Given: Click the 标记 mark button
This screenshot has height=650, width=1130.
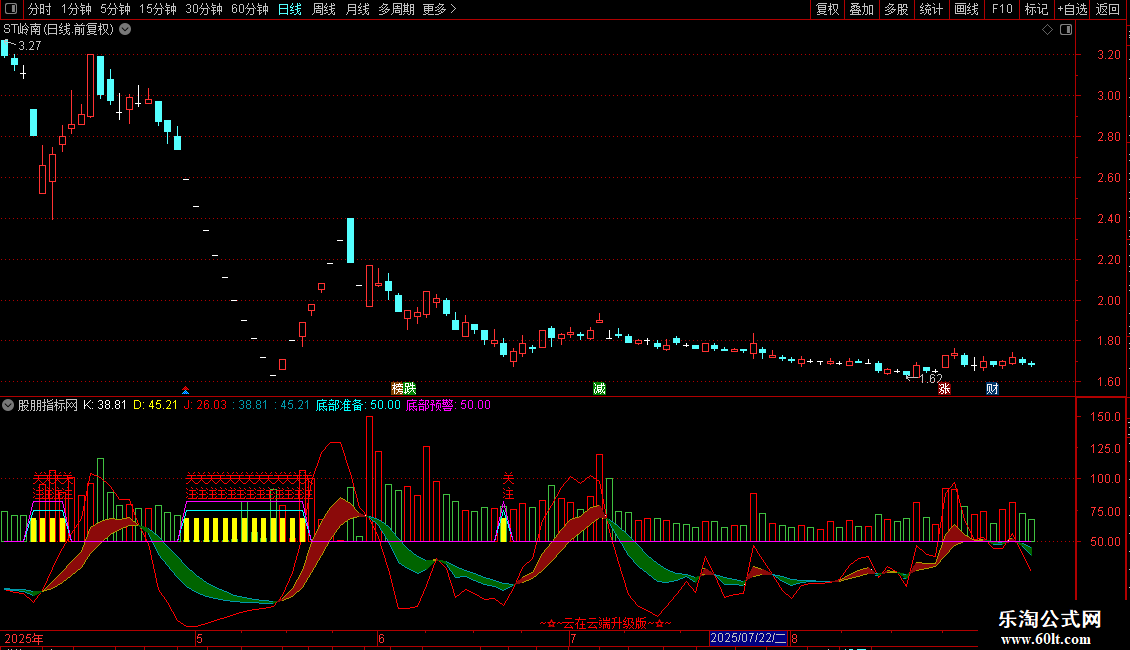Looking at the screenshot, I should tap(1036, 9).
